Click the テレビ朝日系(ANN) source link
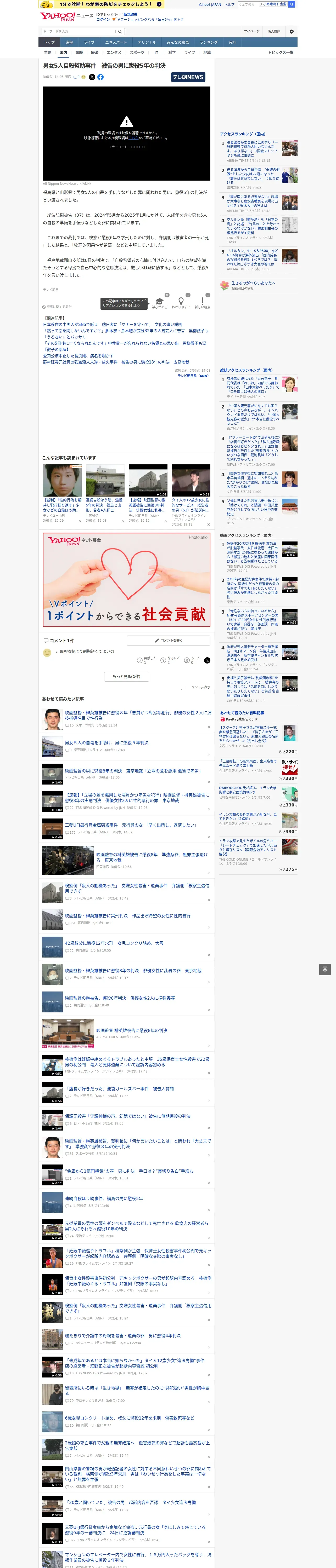Viewport: 336px width, 1568px height. click(x=193, y=376)
